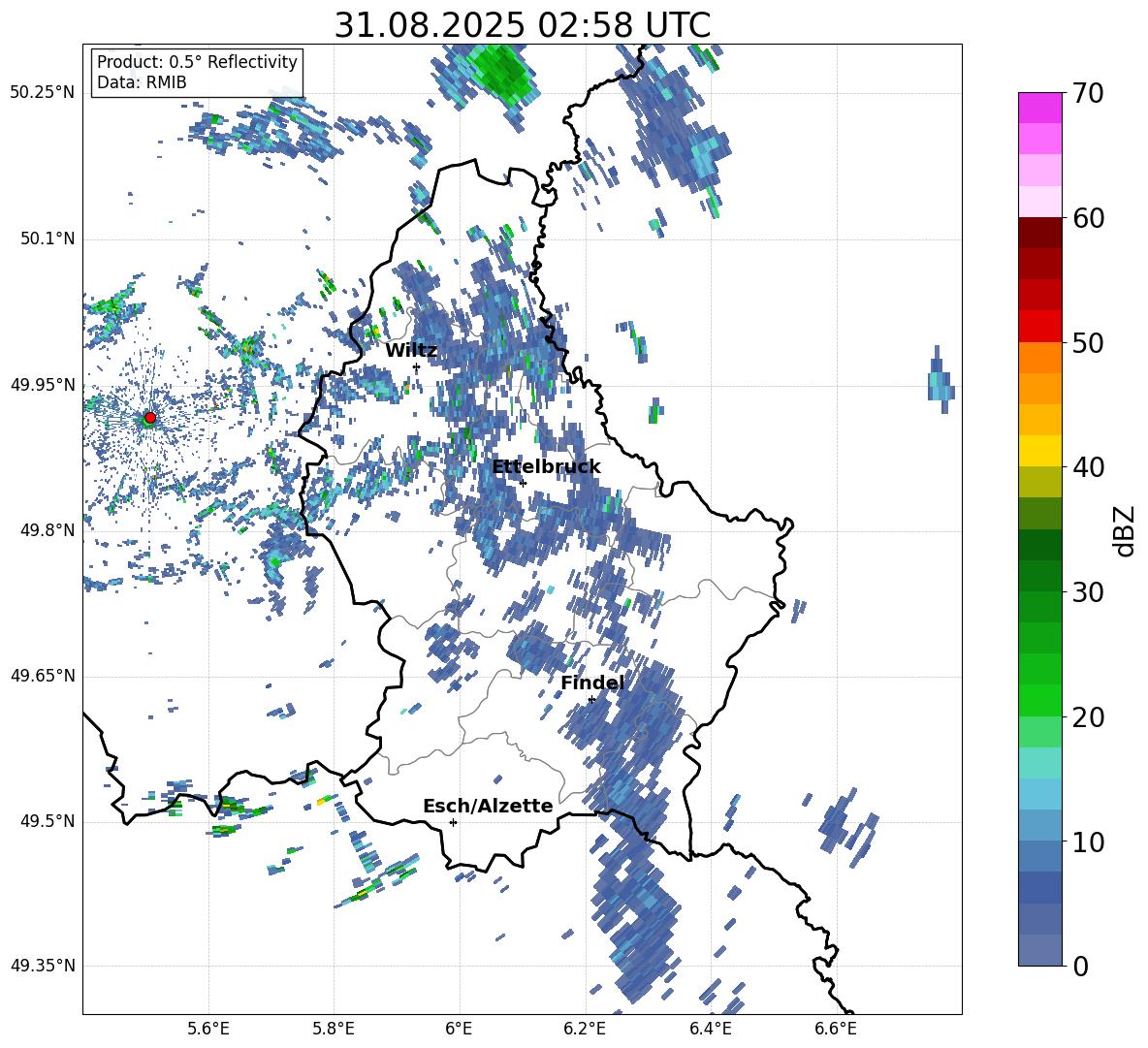
Task: Click the 5.6°E longitude label
Action: (208, 1029)
